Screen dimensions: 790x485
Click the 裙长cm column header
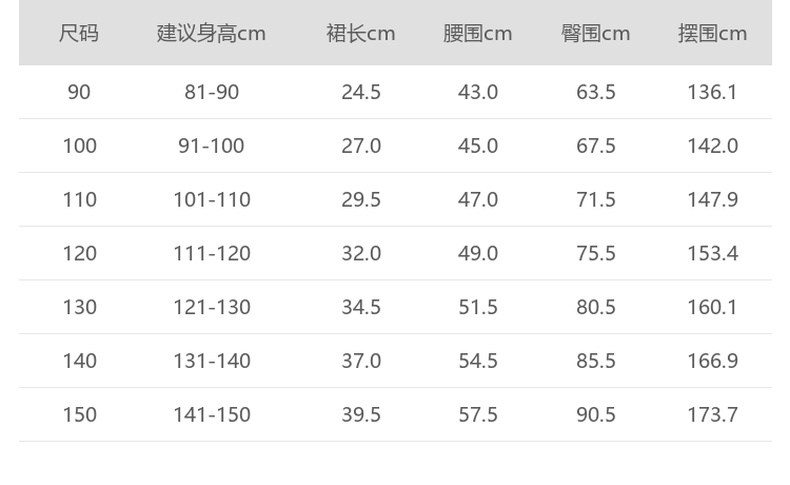coord(361,33)
